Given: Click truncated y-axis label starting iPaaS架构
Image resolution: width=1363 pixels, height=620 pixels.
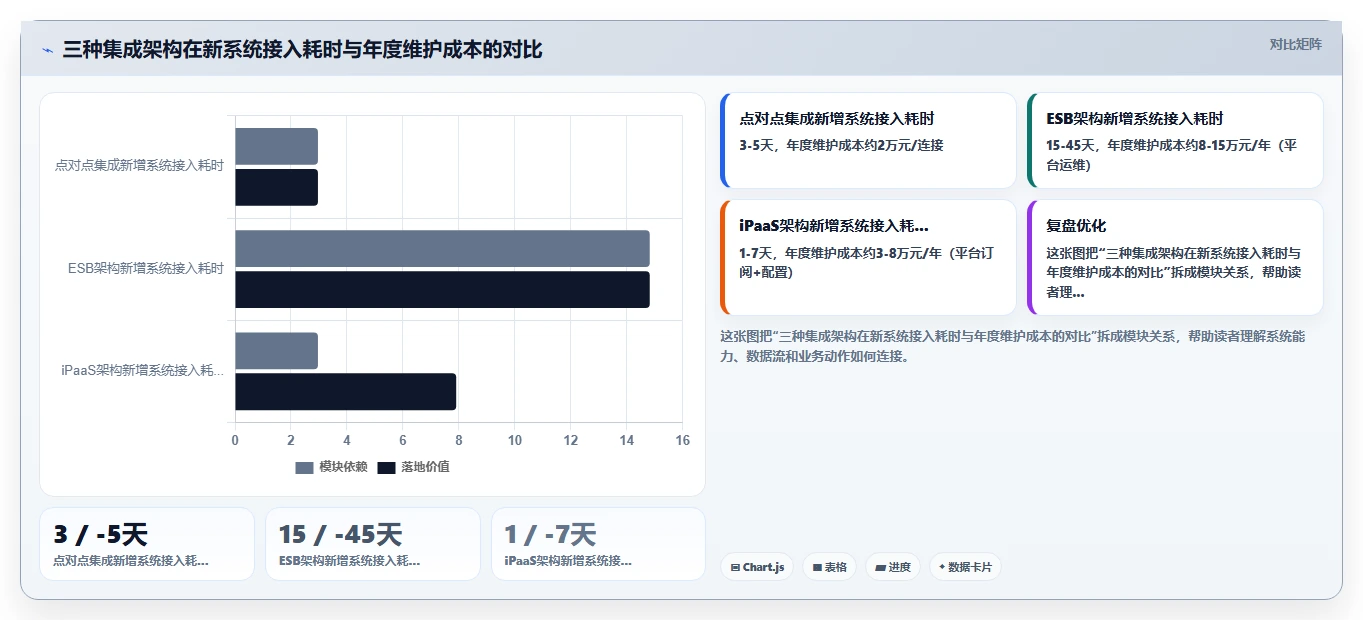Looking at the screenshot, I should (x=143, y=371).
